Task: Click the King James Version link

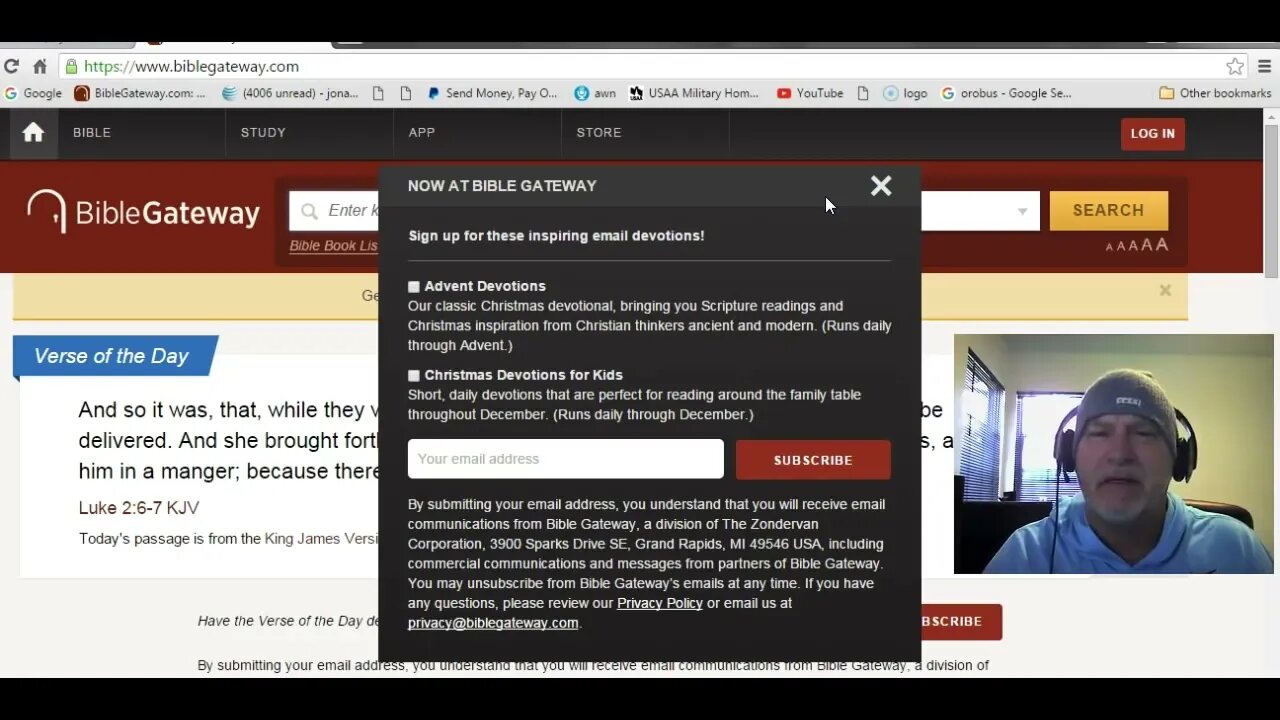Action: point(322,539)
